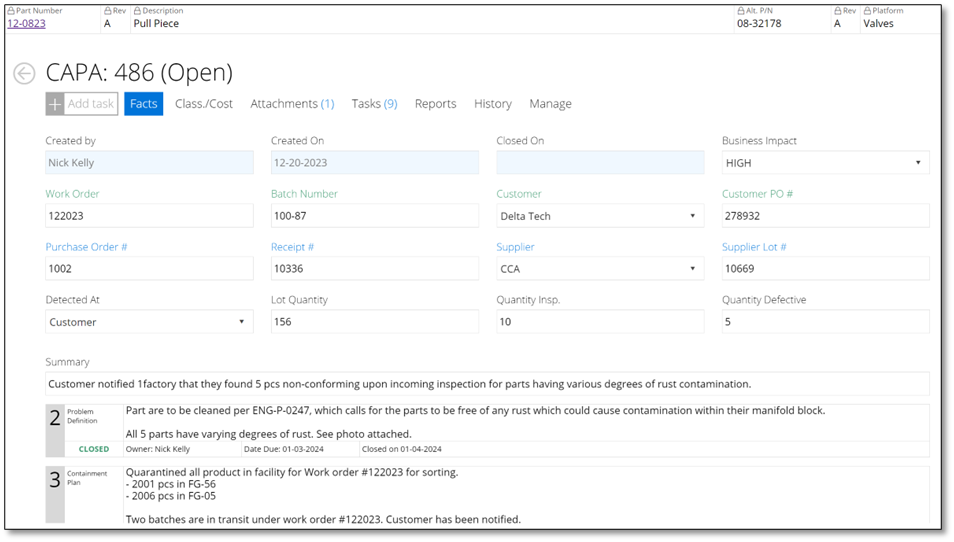
Task: Open the Attachments (1) tab
Action: [292, 104]
